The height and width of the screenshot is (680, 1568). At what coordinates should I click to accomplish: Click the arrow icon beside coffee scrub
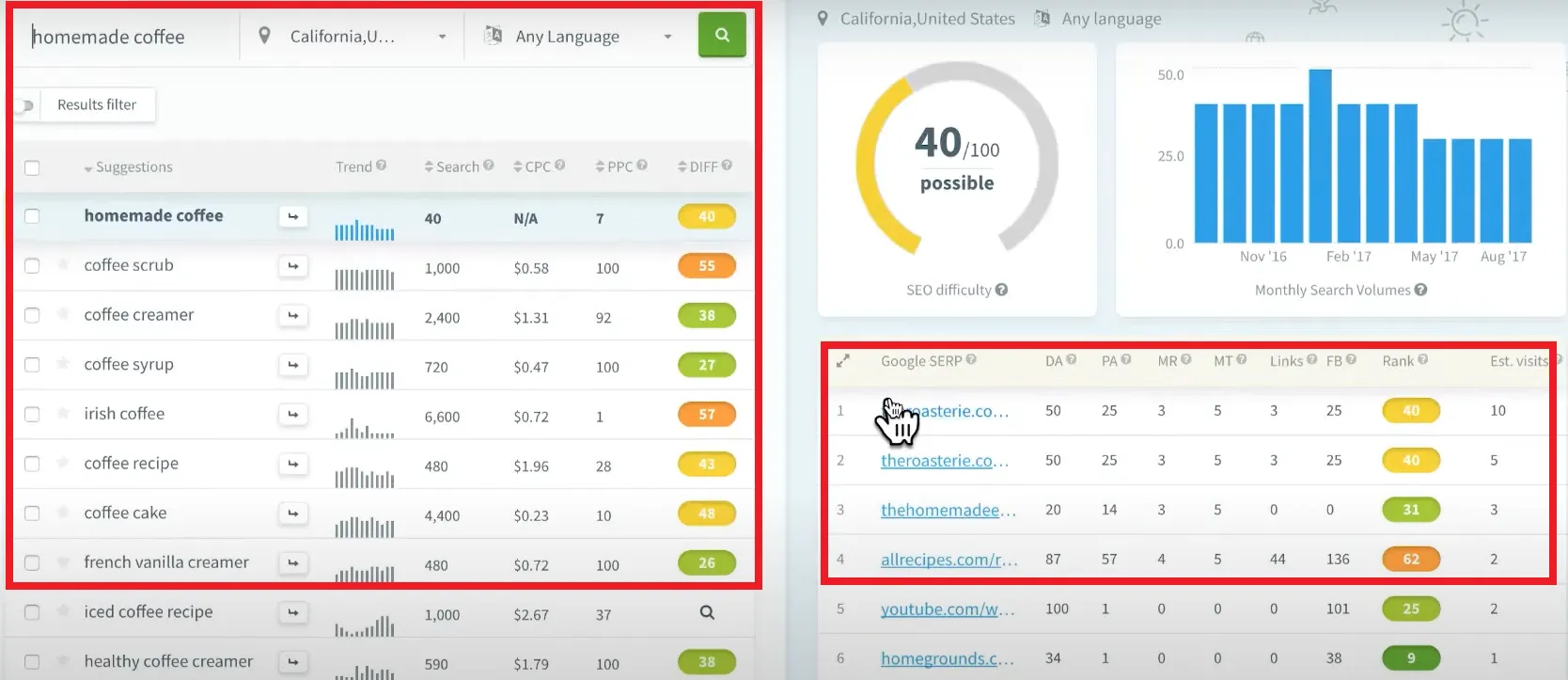click(293, 266)
